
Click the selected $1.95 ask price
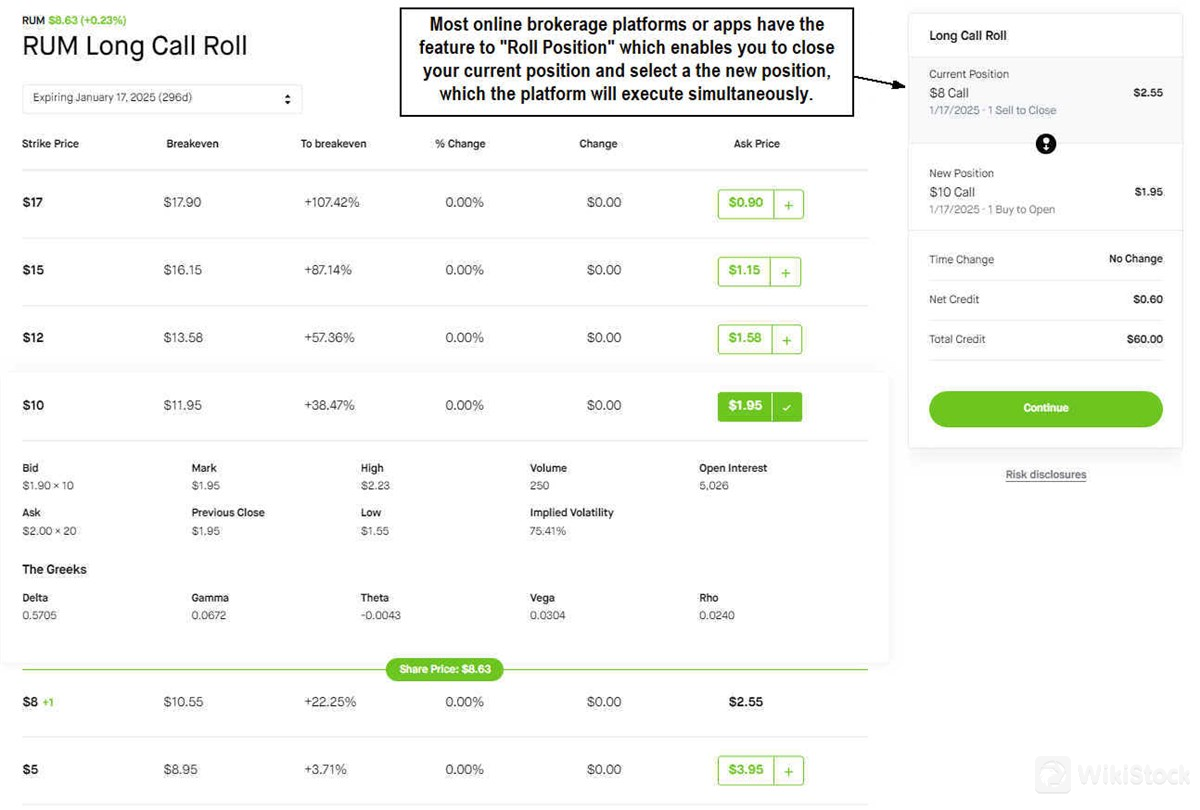[x=745, y=406]
